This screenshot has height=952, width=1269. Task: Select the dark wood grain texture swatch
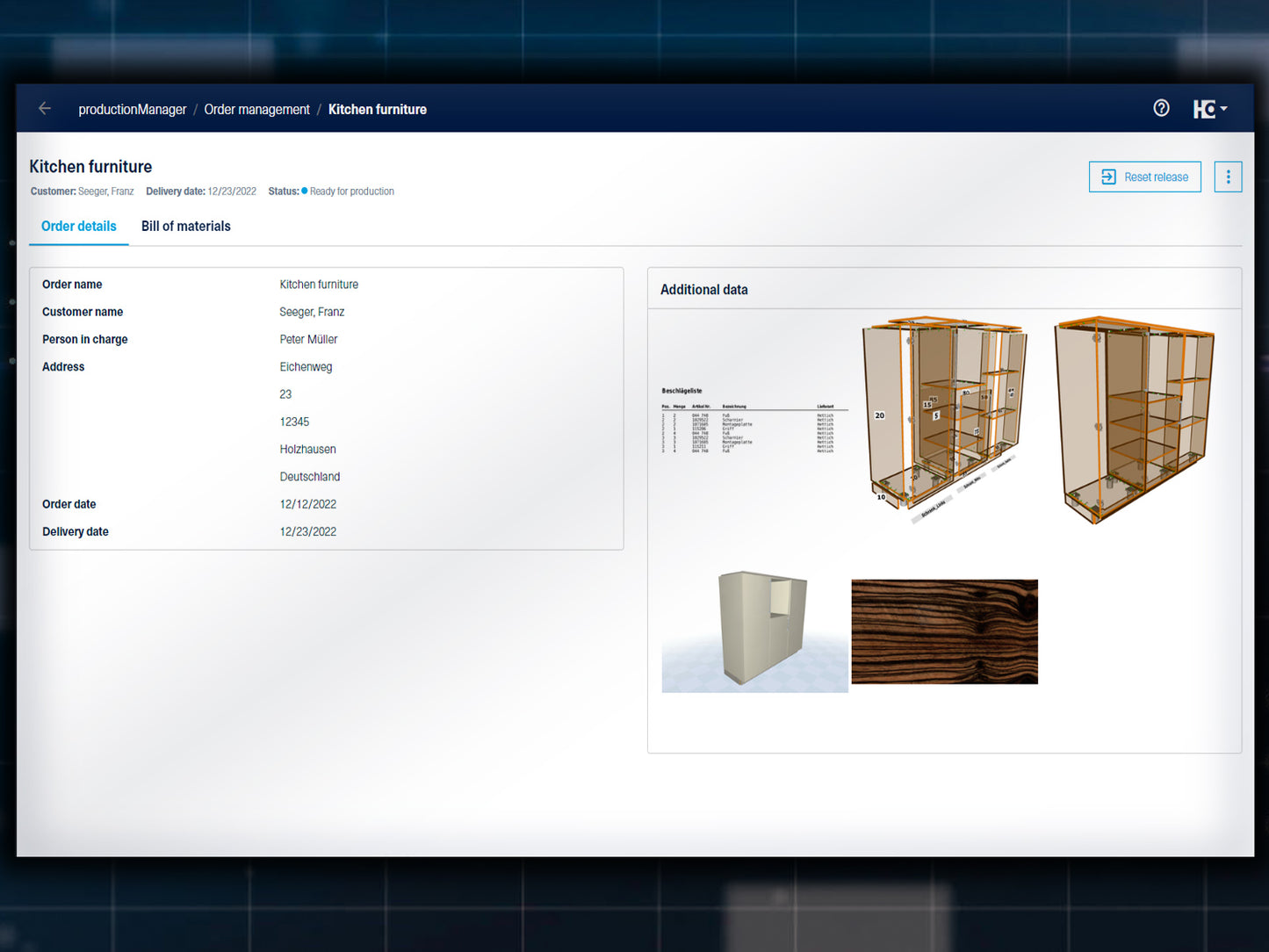tap(944, 631)
